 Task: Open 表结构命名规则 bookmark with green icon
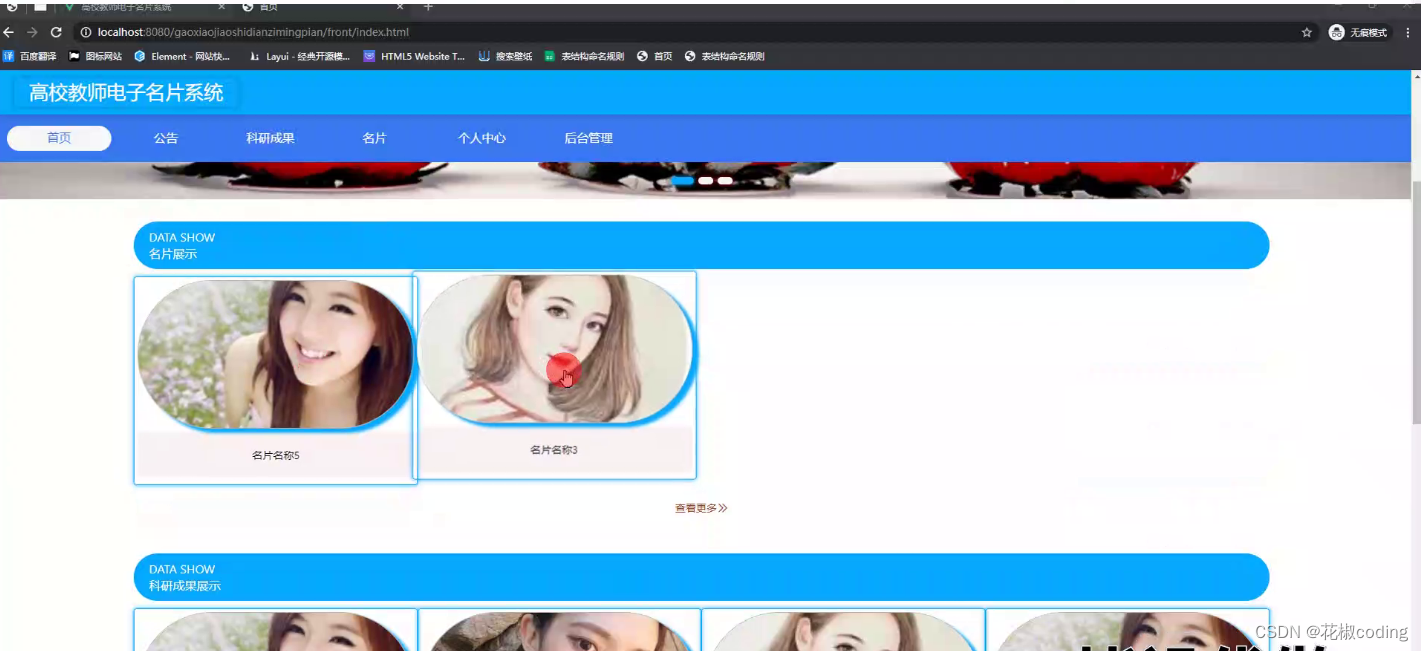[x=584, y=57]
